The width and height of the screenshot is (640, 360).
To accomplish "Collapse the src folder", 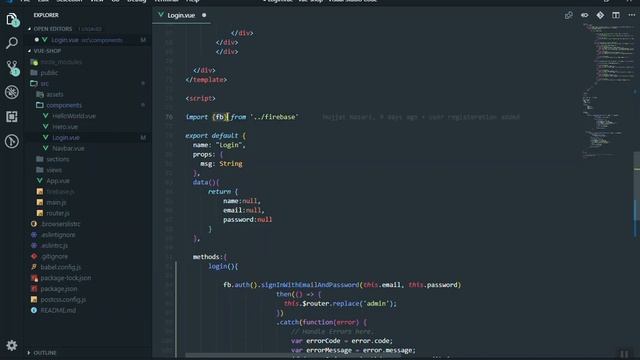I will (44, 84).
